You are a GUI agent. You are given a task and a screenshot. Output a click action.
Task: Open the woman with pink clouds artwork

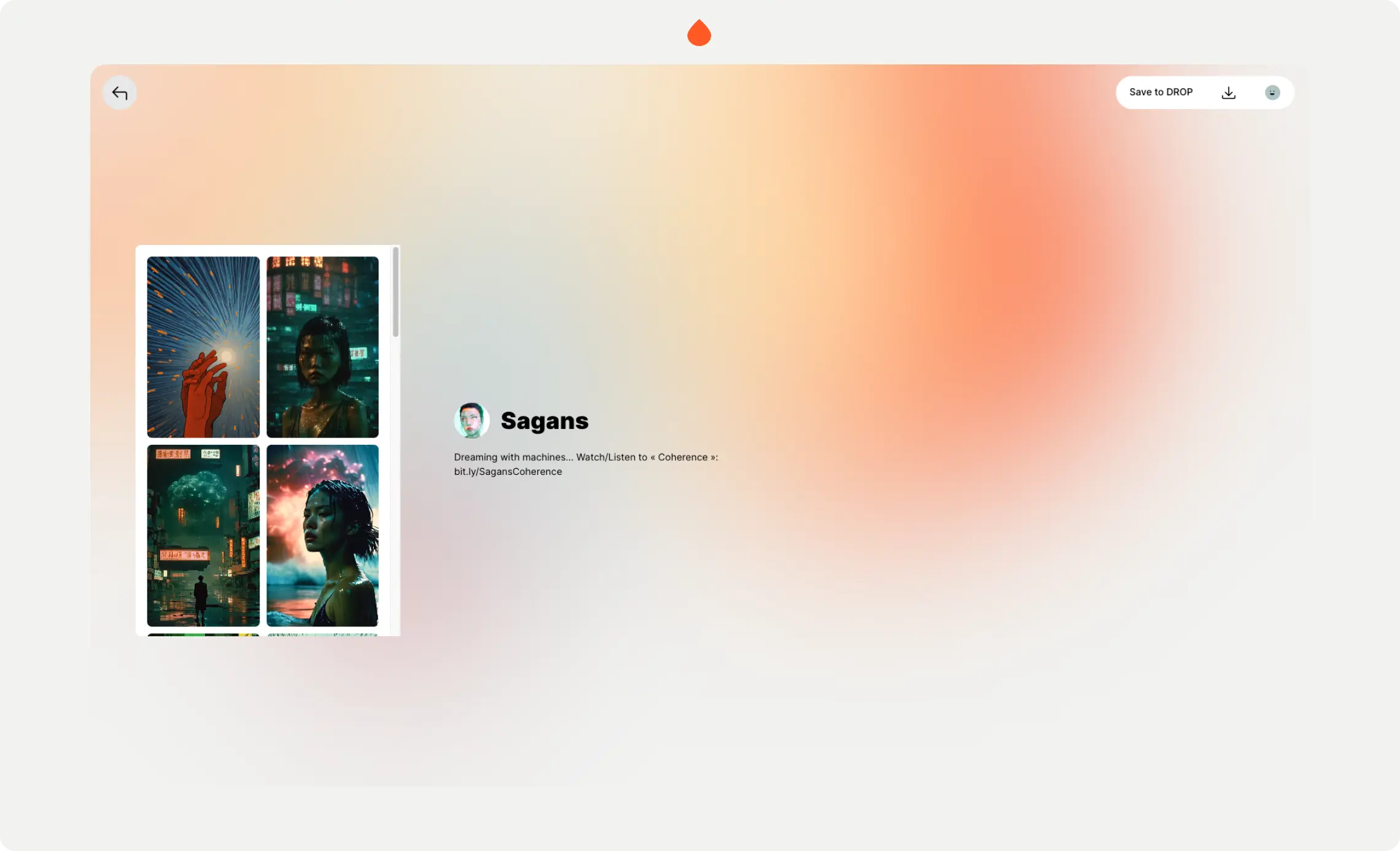tap(322, 535)
